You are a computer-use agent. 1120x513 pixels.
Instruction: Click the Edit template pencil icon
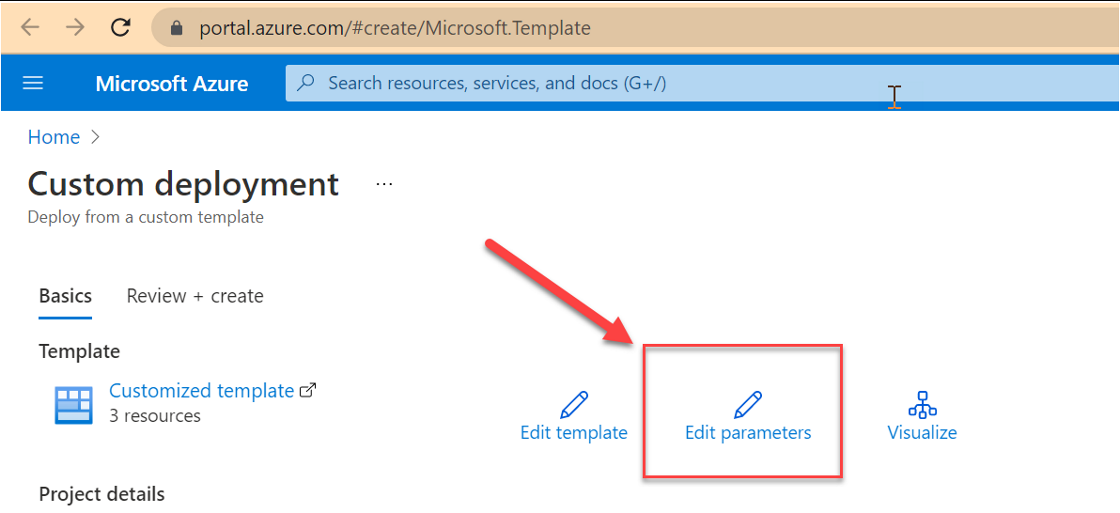tap(574, 404)
